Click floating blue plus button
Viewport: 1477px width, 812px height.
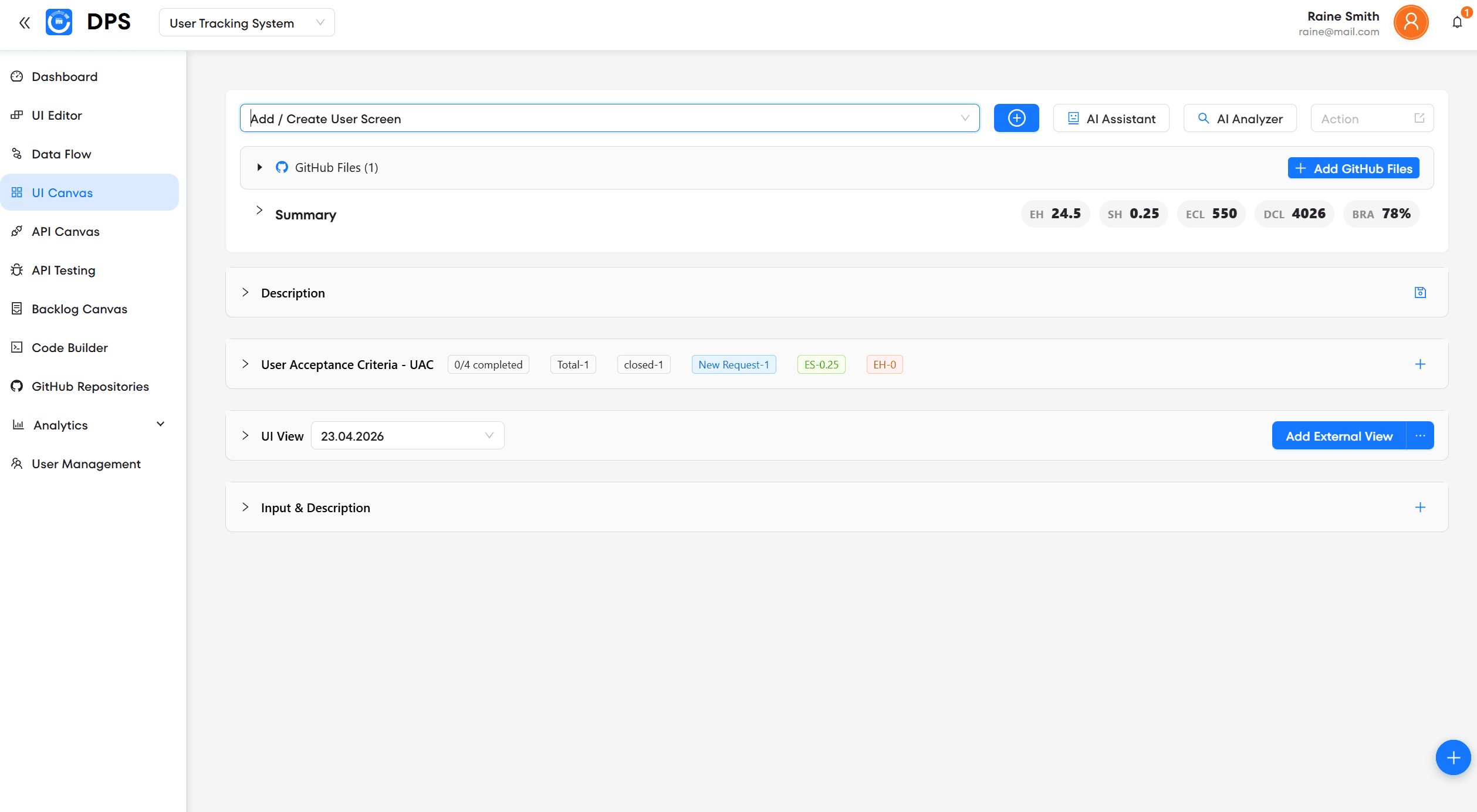click(1453, 757)
